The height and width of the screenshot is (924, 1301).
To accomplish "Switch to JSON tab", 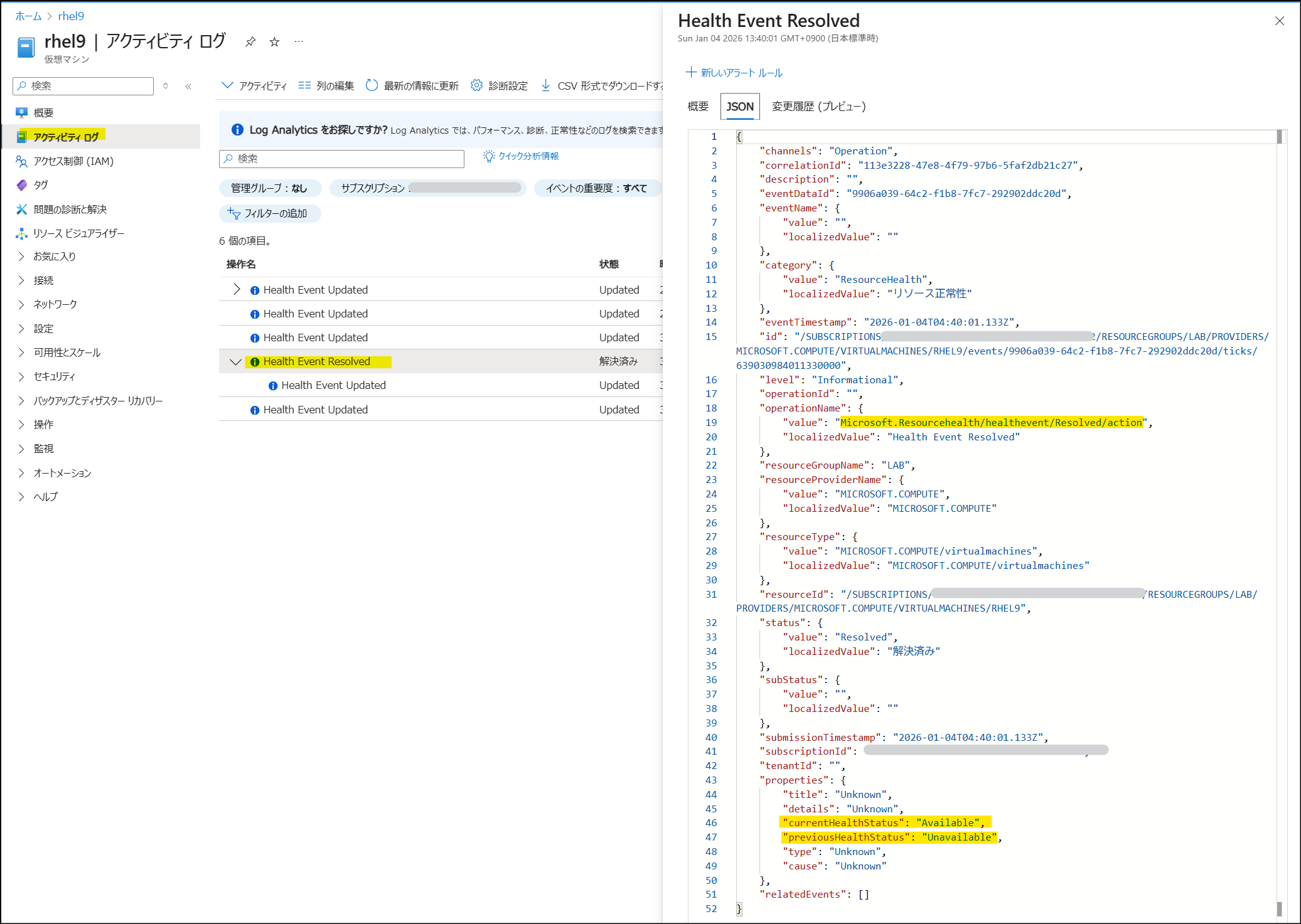I will (x=740, y=107).
